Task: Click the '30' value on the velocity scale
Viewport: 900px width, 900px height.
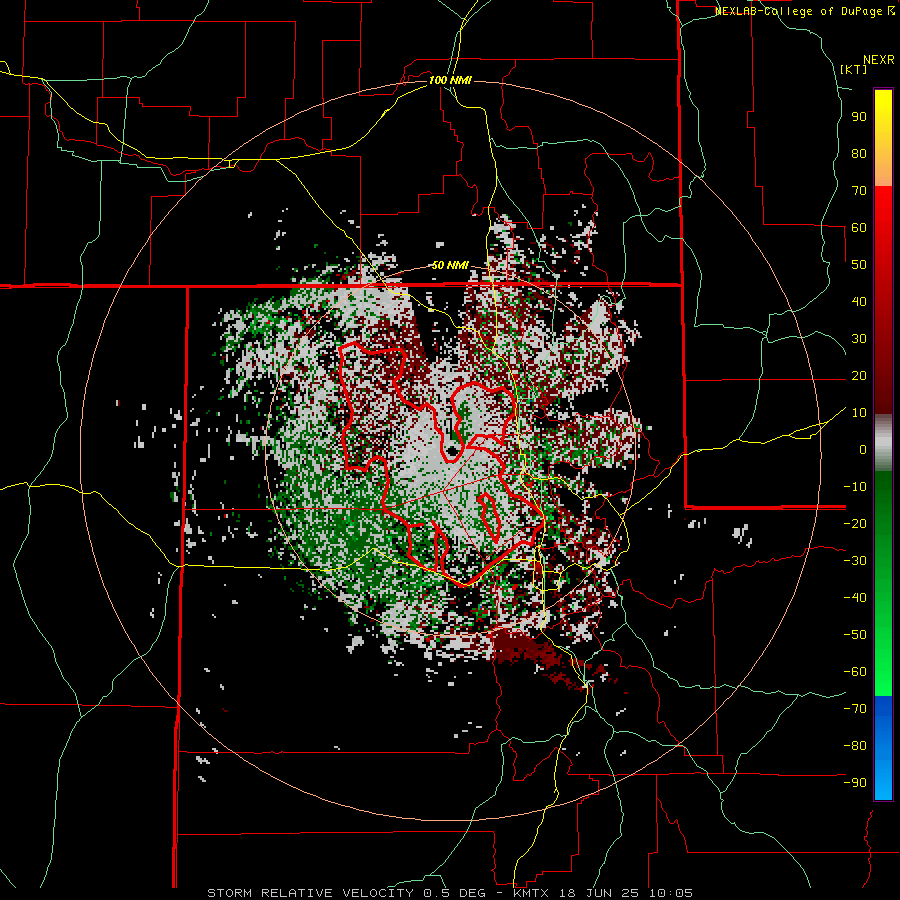Action: point(859,339)
